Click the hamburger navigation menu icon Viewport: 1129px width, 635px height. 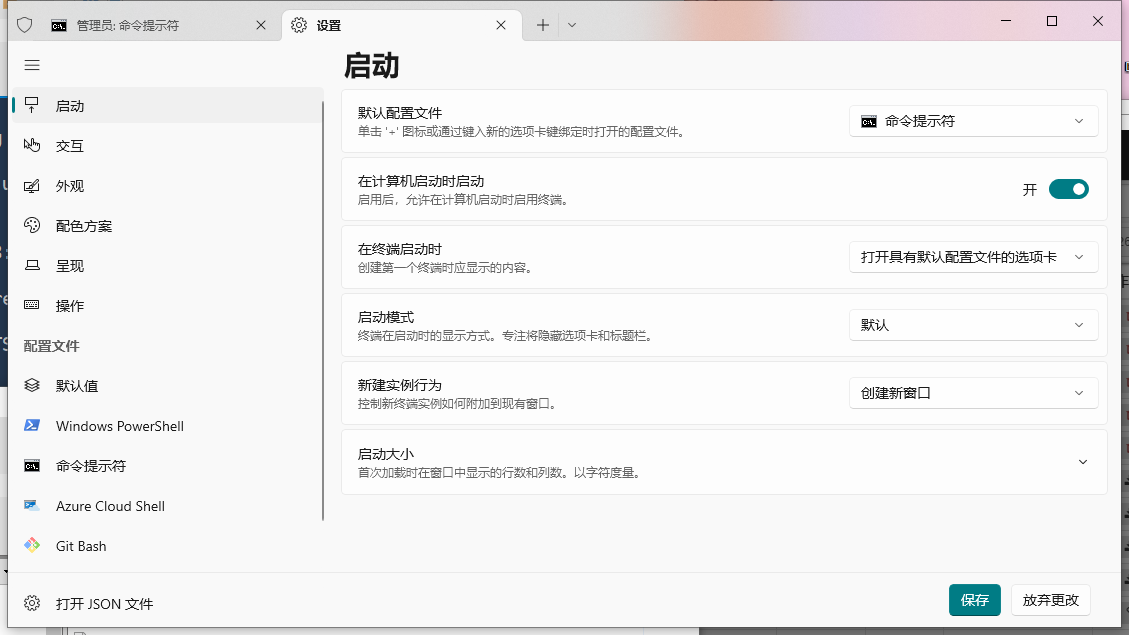click(32, 65)
